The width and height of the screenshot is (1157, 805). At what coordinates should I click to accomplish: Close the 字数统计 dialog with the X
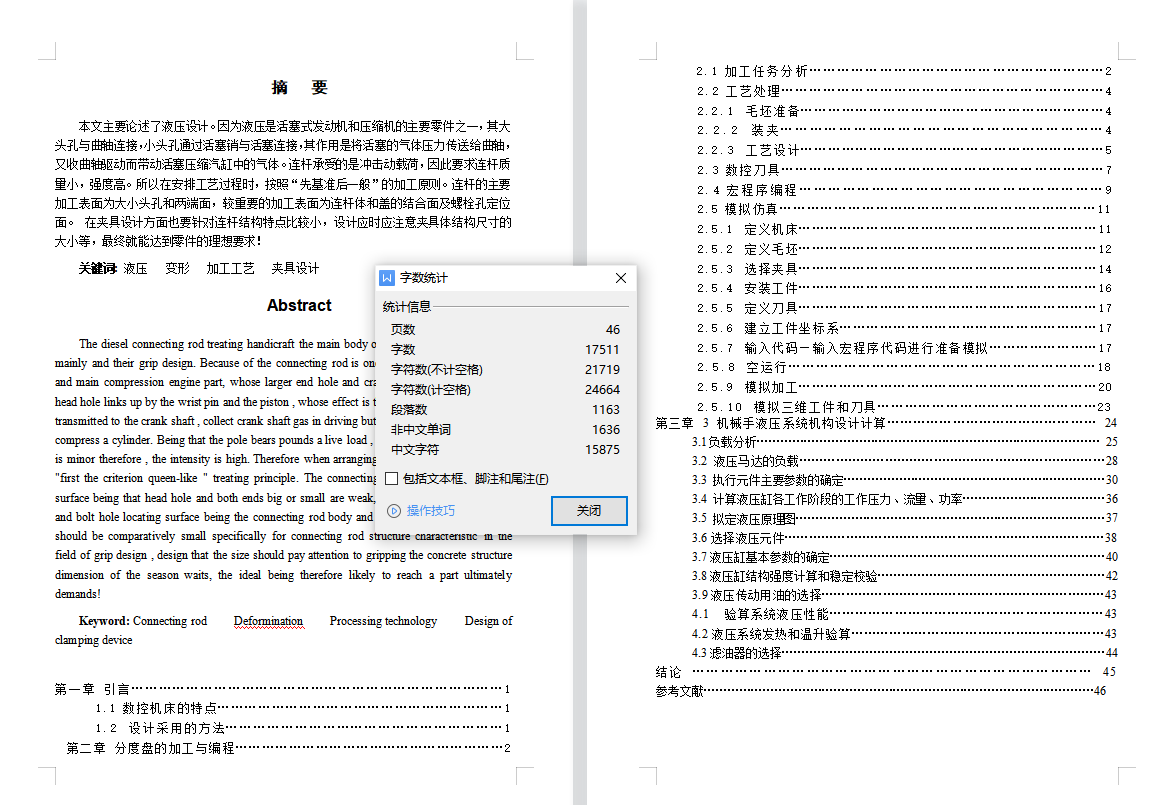point(620,278)
